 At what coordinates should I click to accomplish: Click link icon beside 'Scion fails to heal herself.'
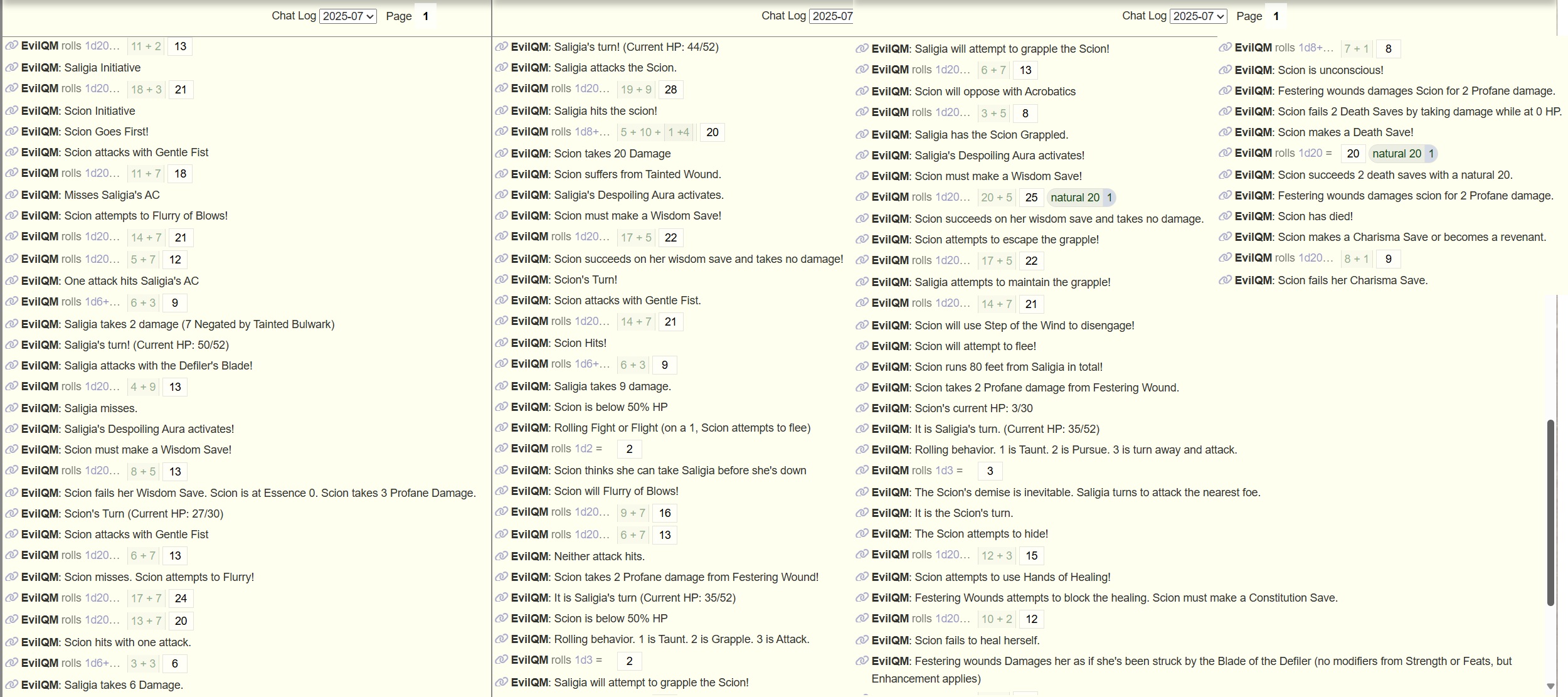point(862,640)
